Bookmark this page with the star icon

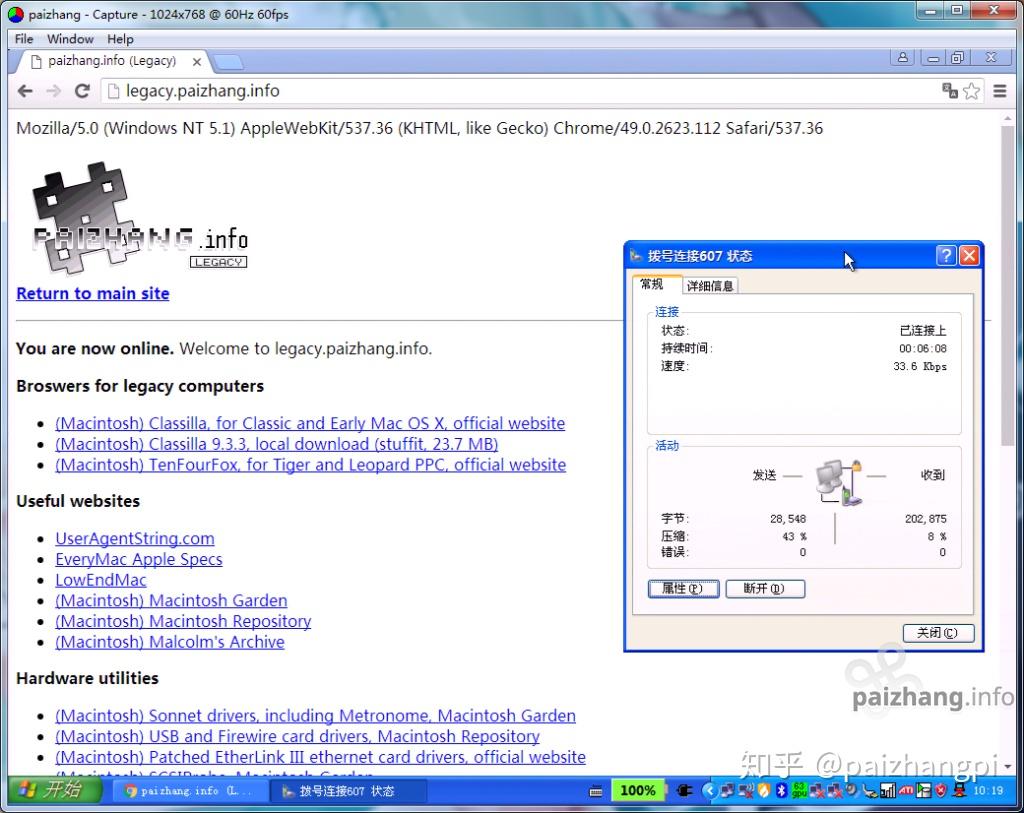pos(972,91)
